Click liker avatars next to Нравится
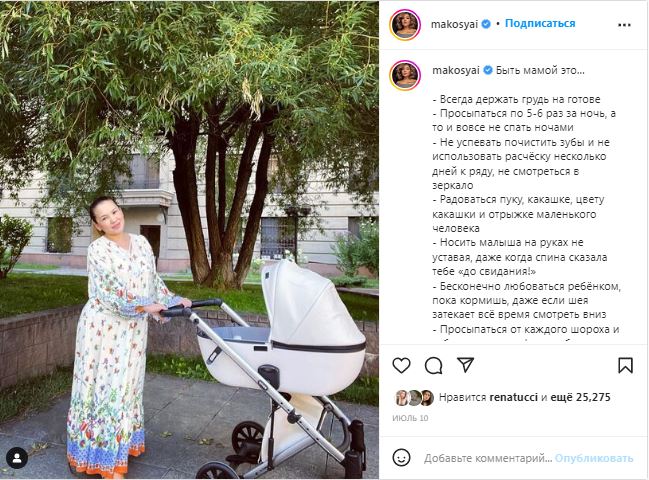This screenshot has height=480, width=649. pos(414,398)
